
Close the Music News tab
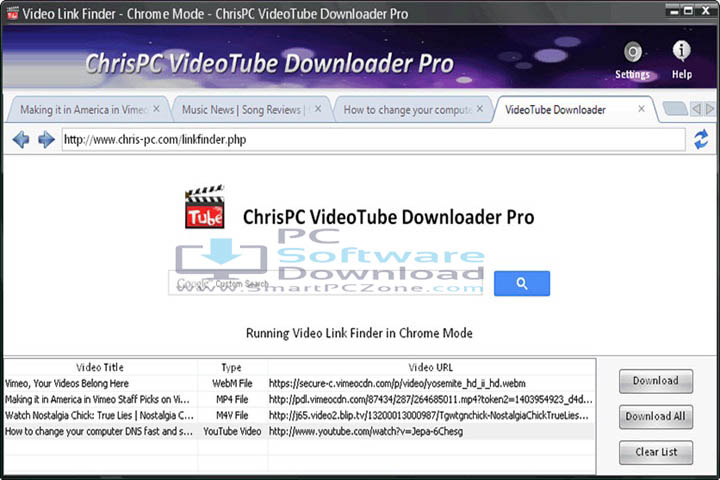pyautogui.click(x=318, y=109)
